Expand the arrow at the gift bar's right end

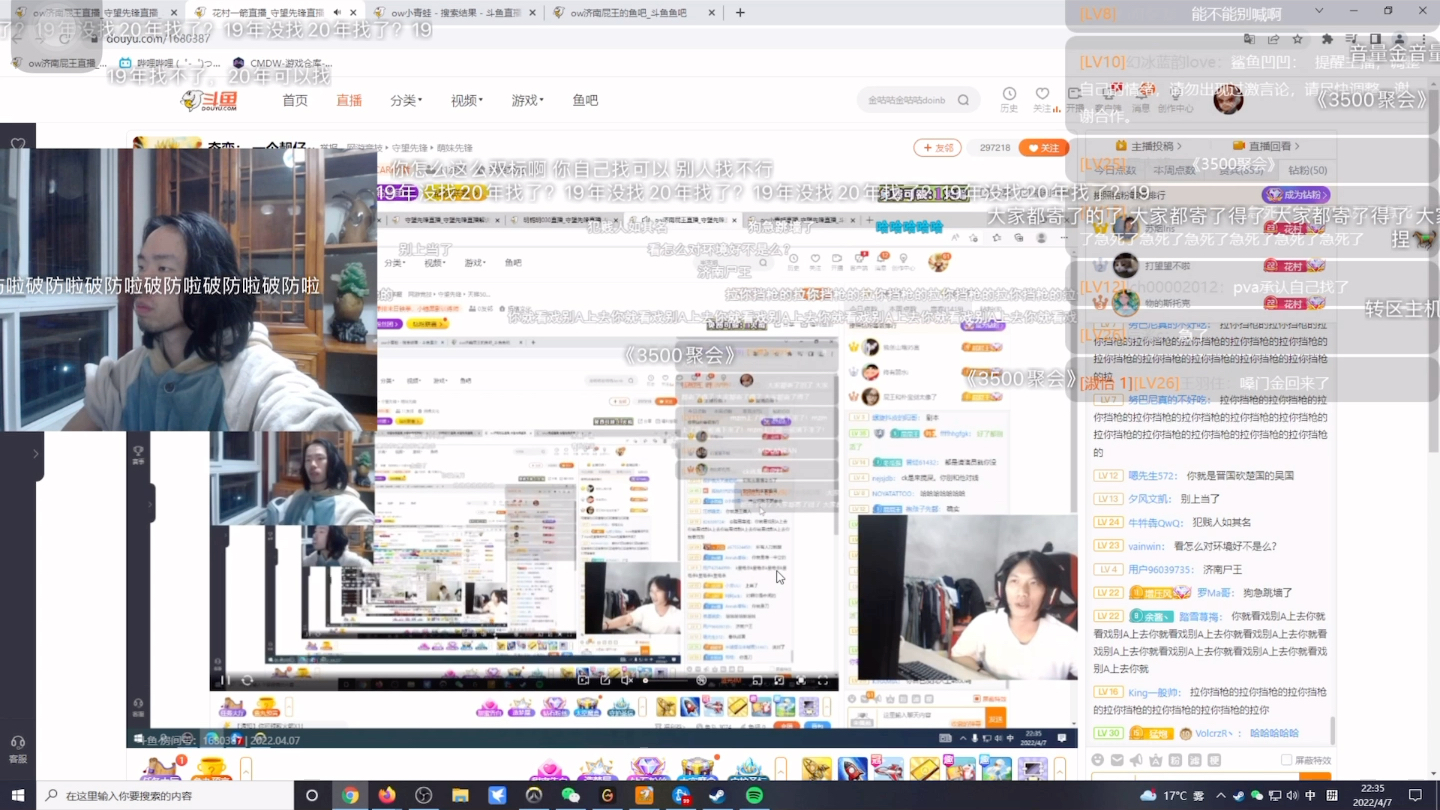click(x=1060, y=769)
